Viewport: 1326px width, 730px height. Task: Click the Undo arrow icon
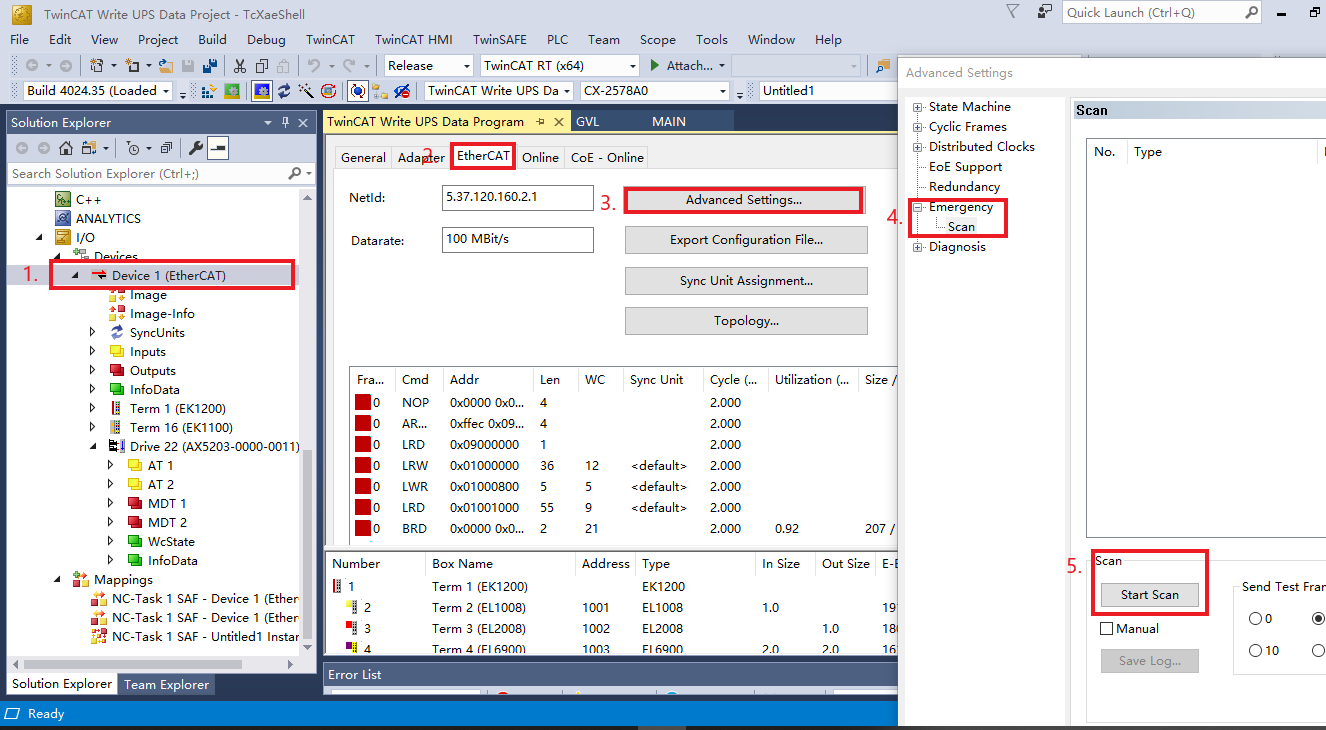[313, 66]
